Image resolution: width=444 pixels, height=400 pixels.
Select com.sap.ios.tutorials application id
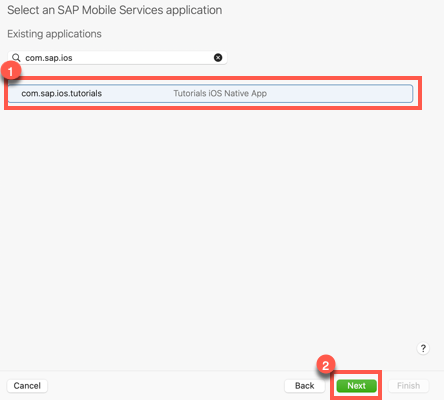point(62,93)
